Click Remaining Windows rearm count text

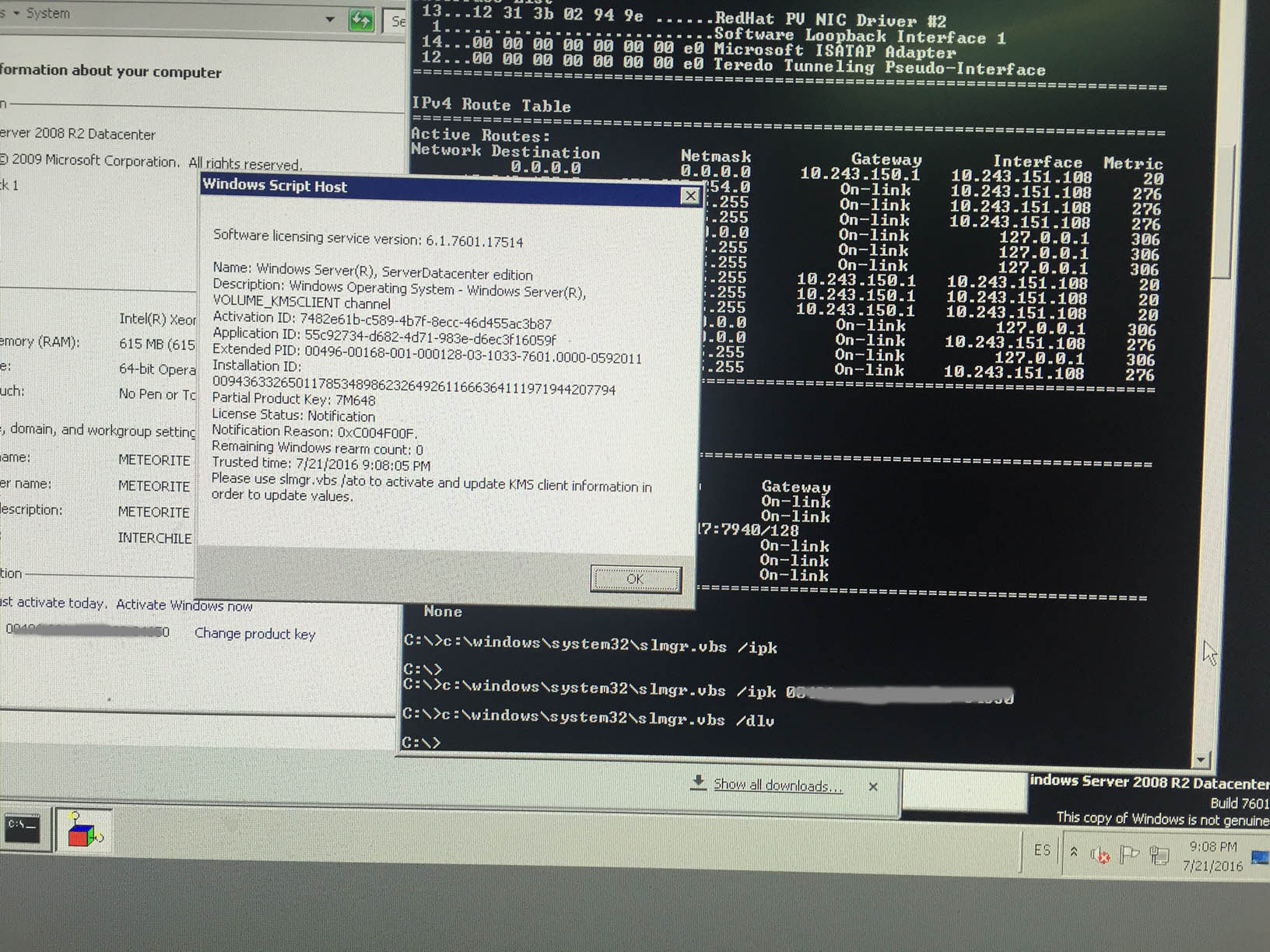(317, 448)
